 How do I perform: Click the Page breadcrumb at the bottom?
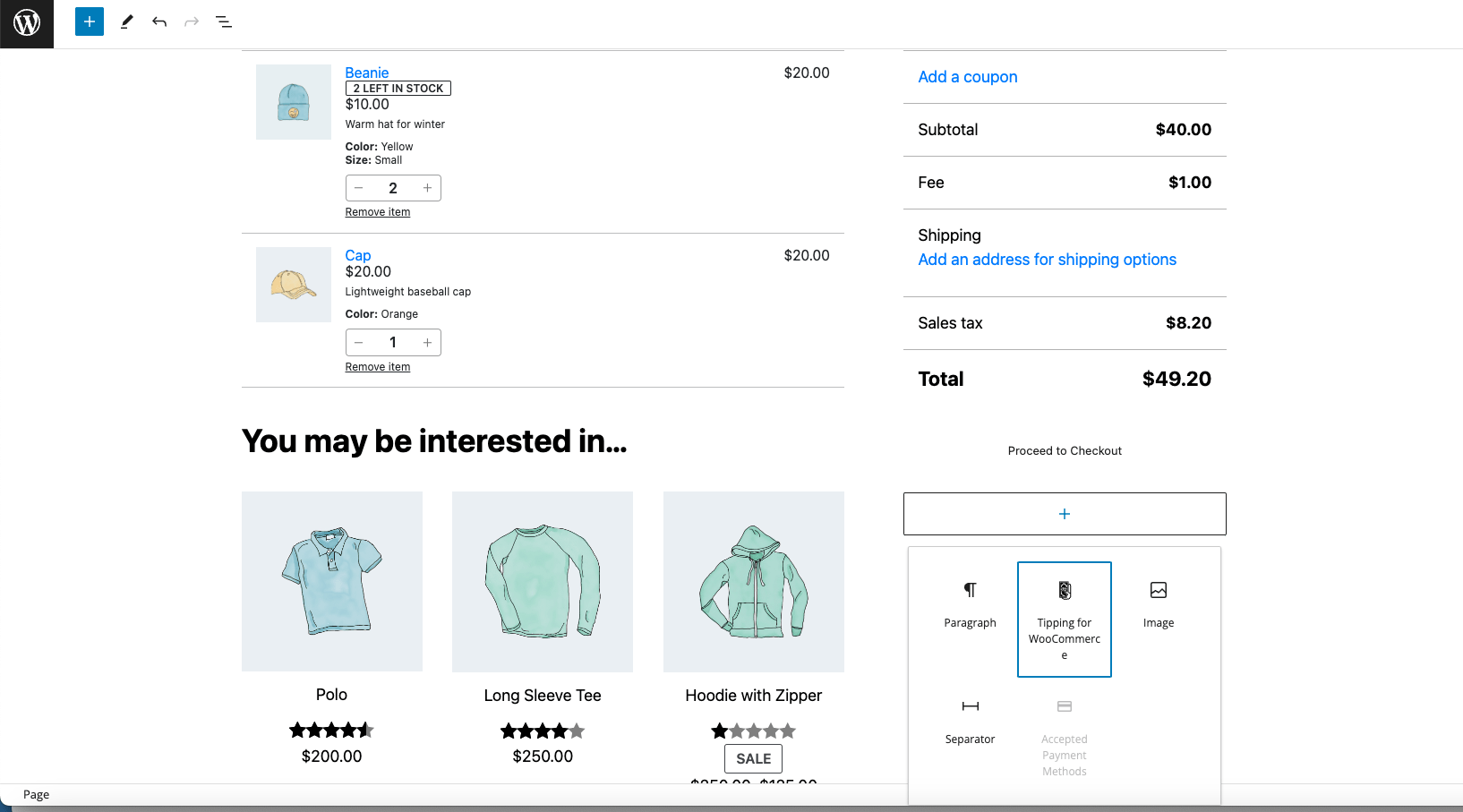(x=36, y=794)
